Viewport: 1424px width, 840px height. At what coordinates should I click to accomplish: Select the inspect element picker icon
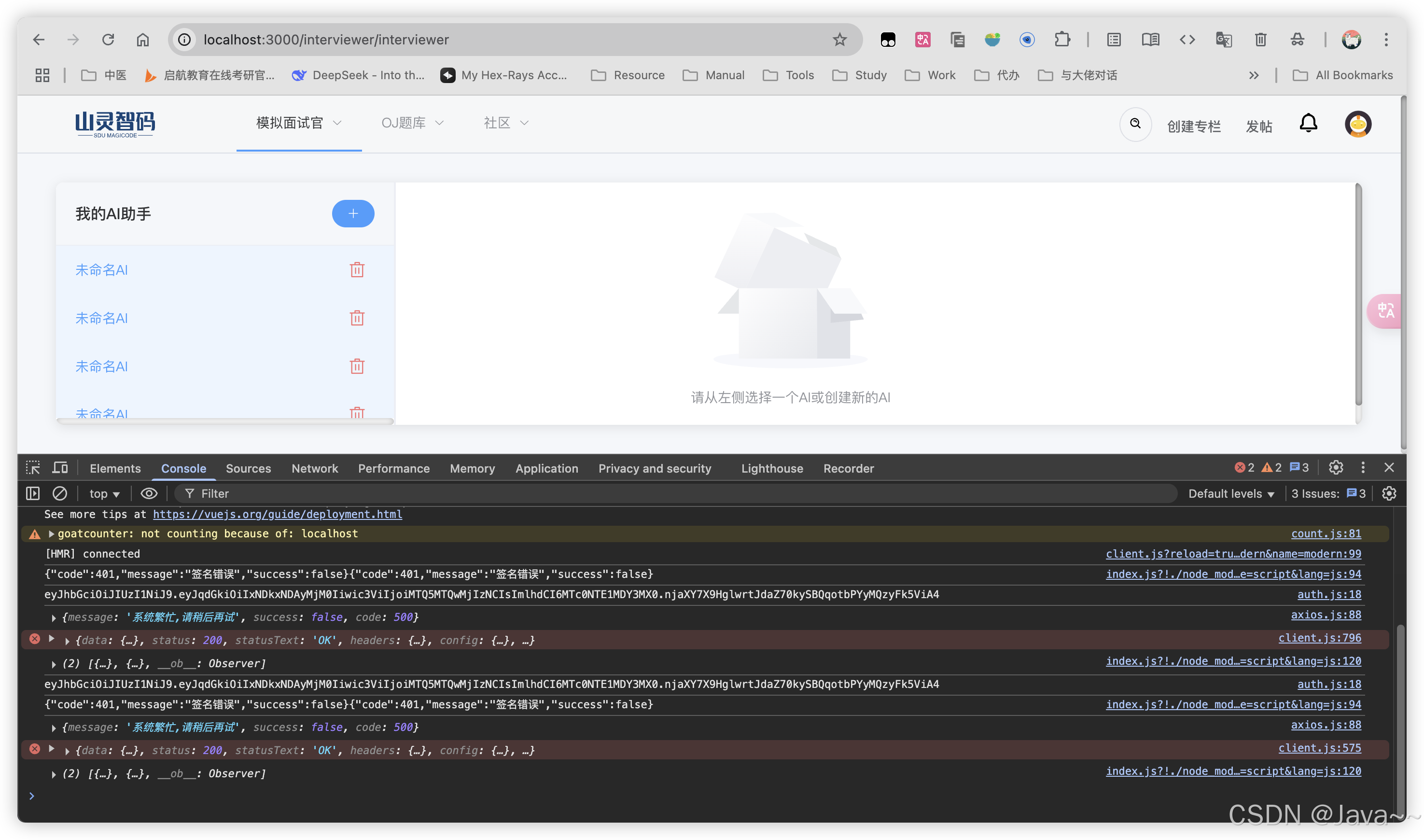pos(33,467)
